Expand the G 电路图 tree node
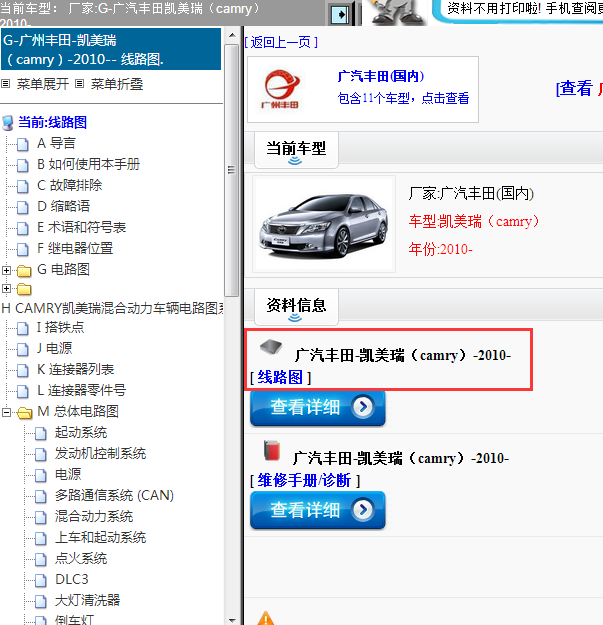 [6, 270]
